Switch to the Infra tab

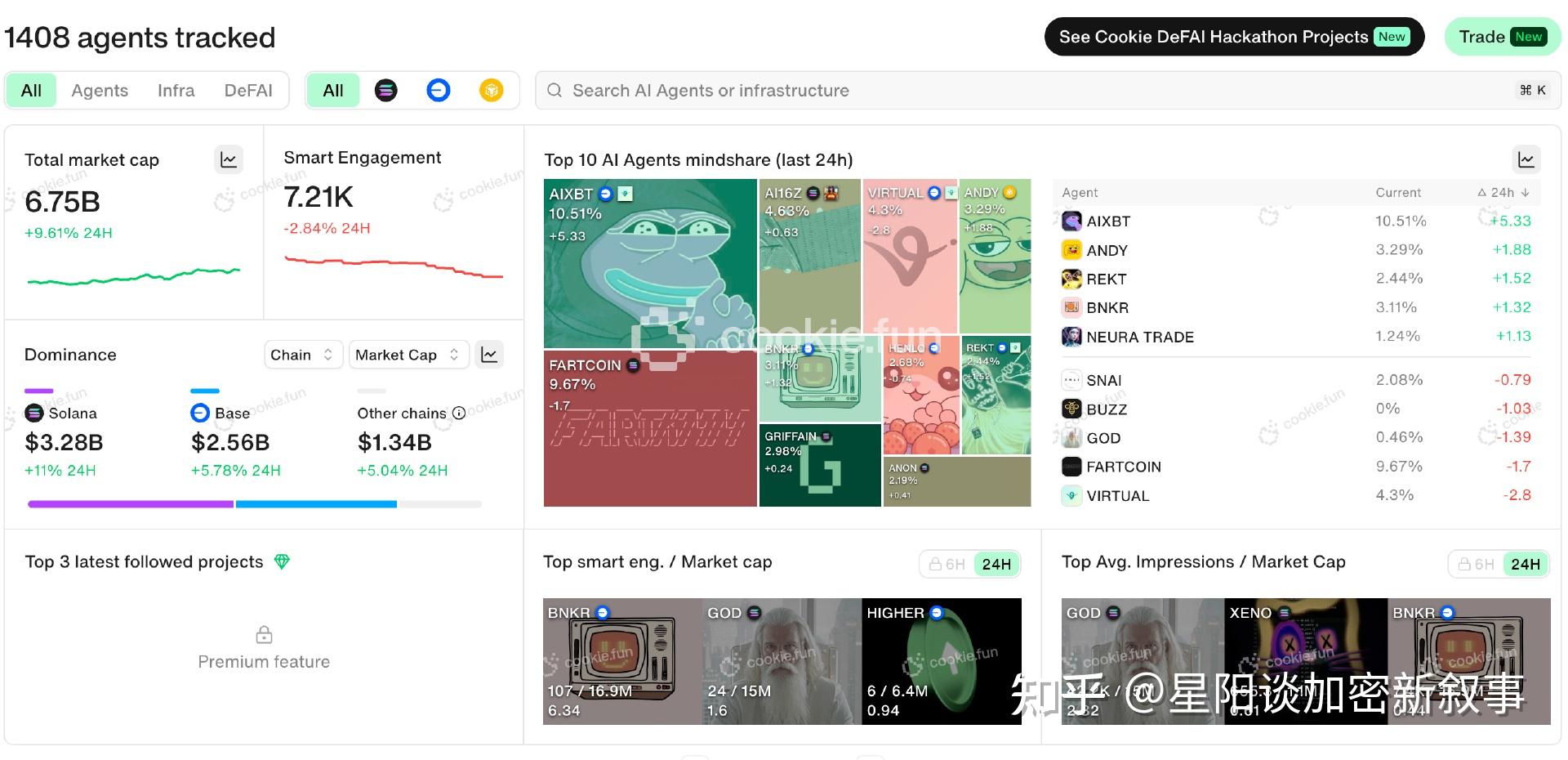point(176,90)
